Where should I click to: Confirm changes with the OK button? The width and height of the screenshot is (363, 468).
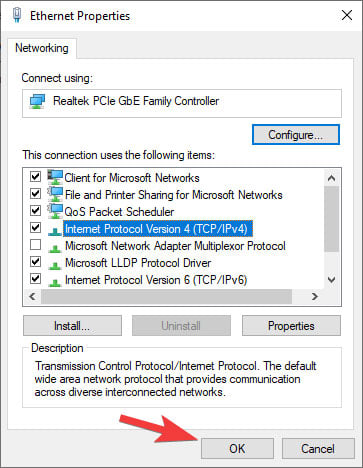coord(237,449)
